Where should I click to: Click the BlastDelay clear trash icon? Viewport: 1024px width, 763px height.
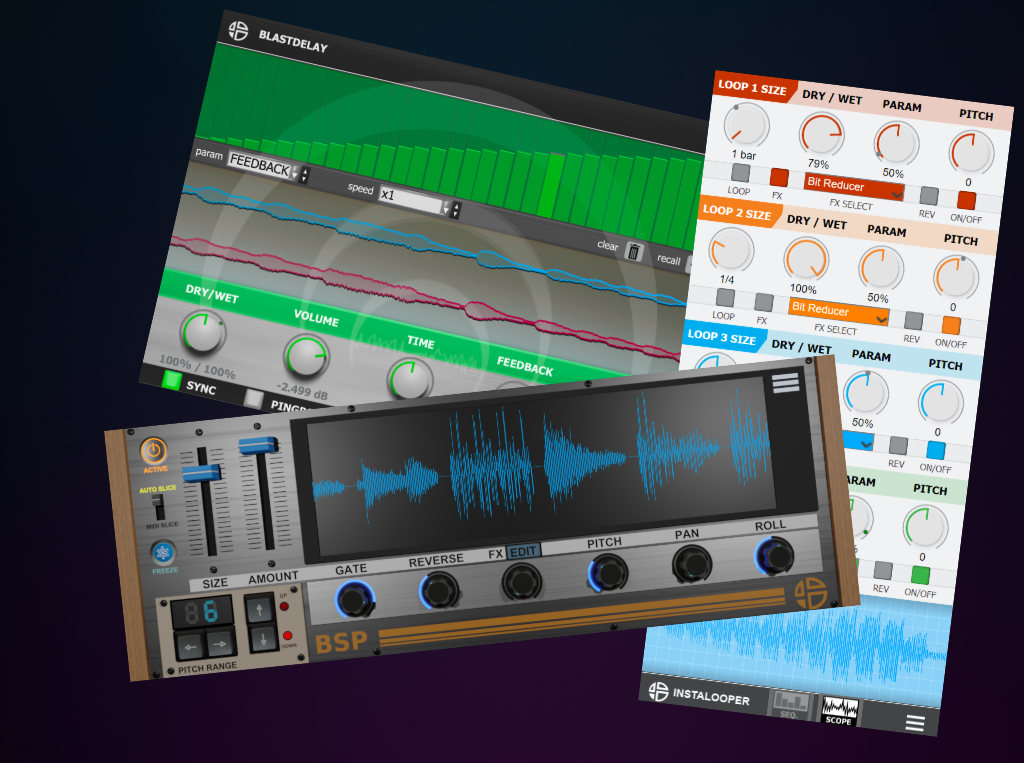633,250
